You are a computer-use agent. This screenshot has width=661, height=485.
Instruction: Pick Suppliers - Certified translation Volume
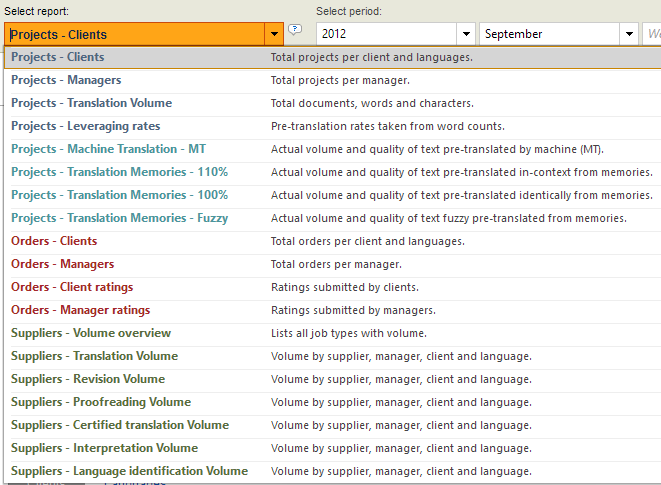pyautogui.click(x=120, y=425)
